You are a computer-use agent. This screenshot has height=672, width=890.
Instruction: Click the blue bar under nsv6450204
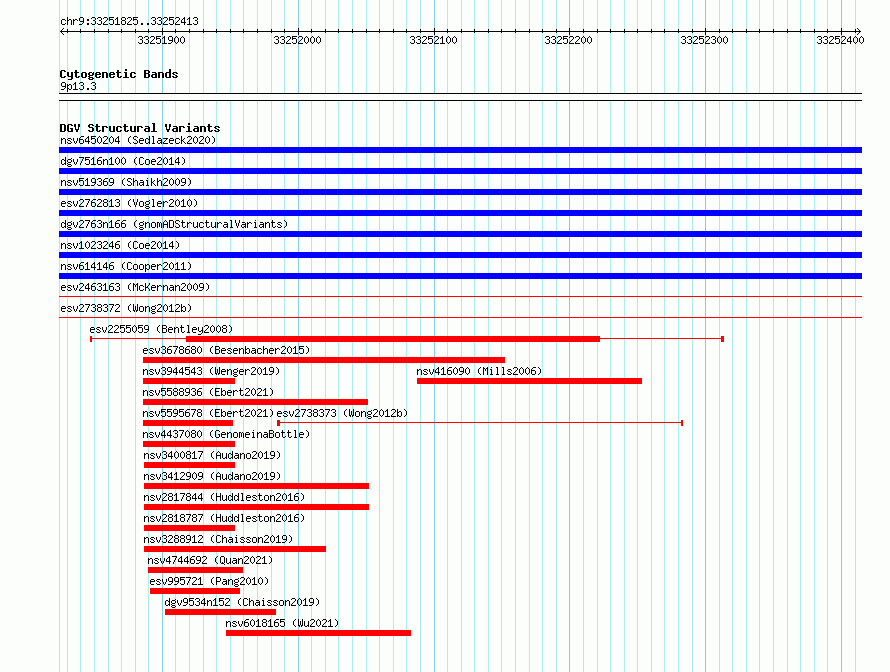click(x=460, y=150)
